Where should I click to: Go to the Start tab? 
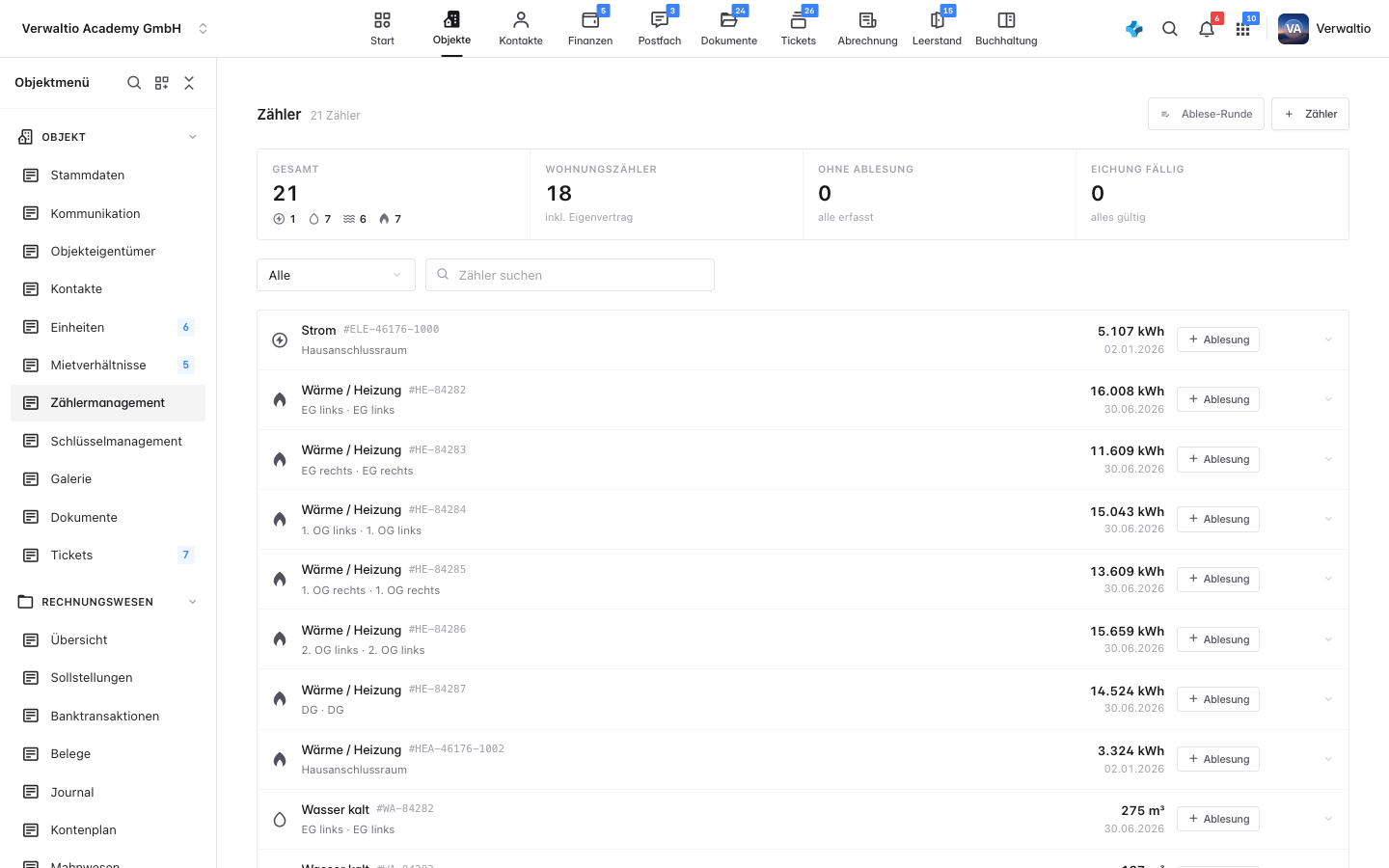(x=382, y=29)
